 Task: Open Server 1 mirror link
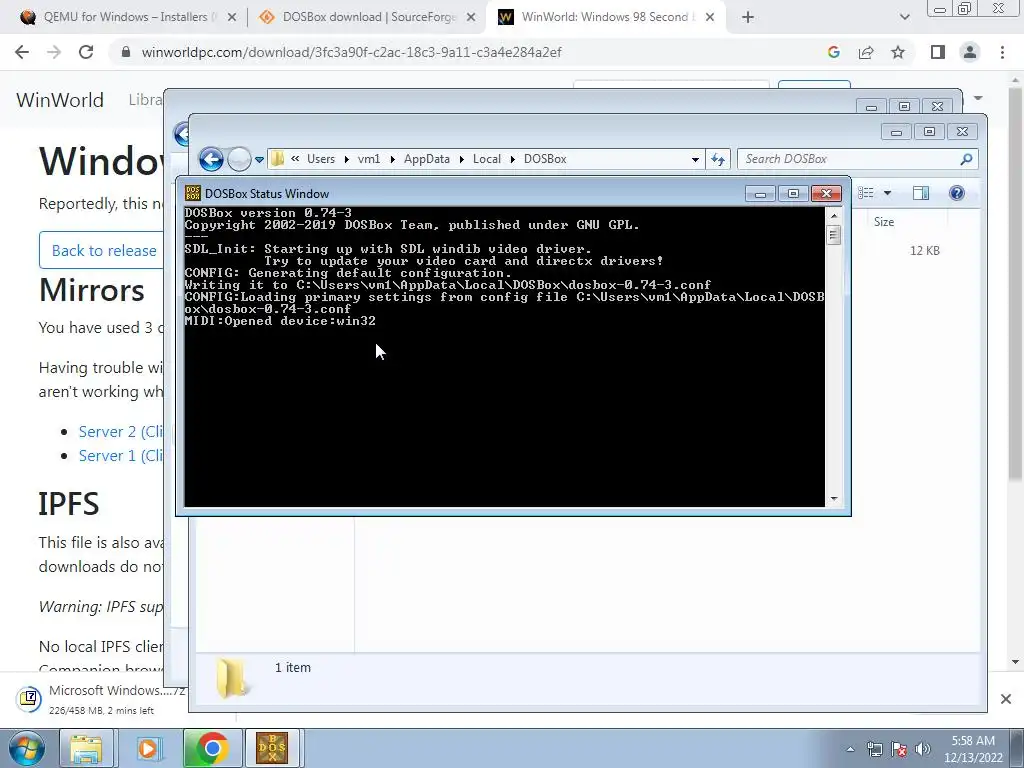[120, 456]
